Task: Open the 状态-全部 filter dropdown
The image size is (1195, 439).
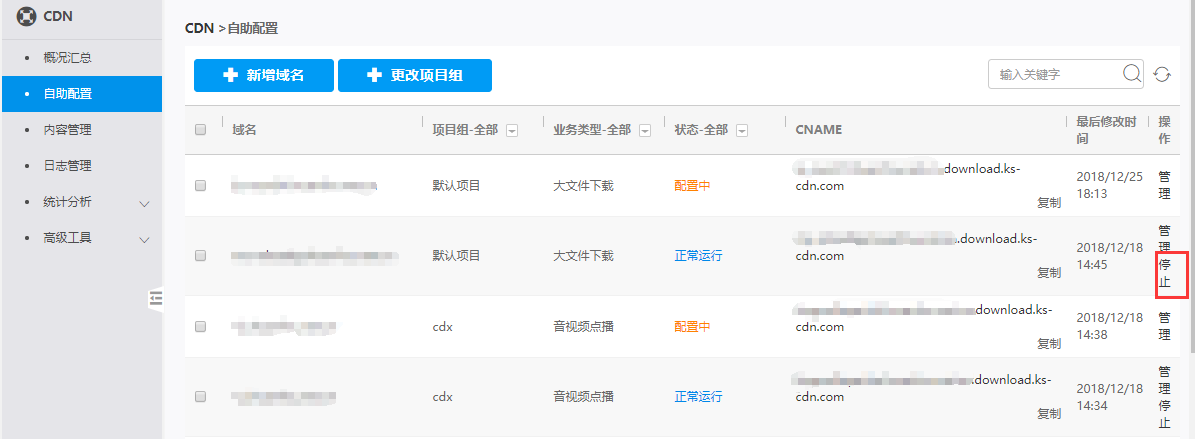Action: coord(741,131)
